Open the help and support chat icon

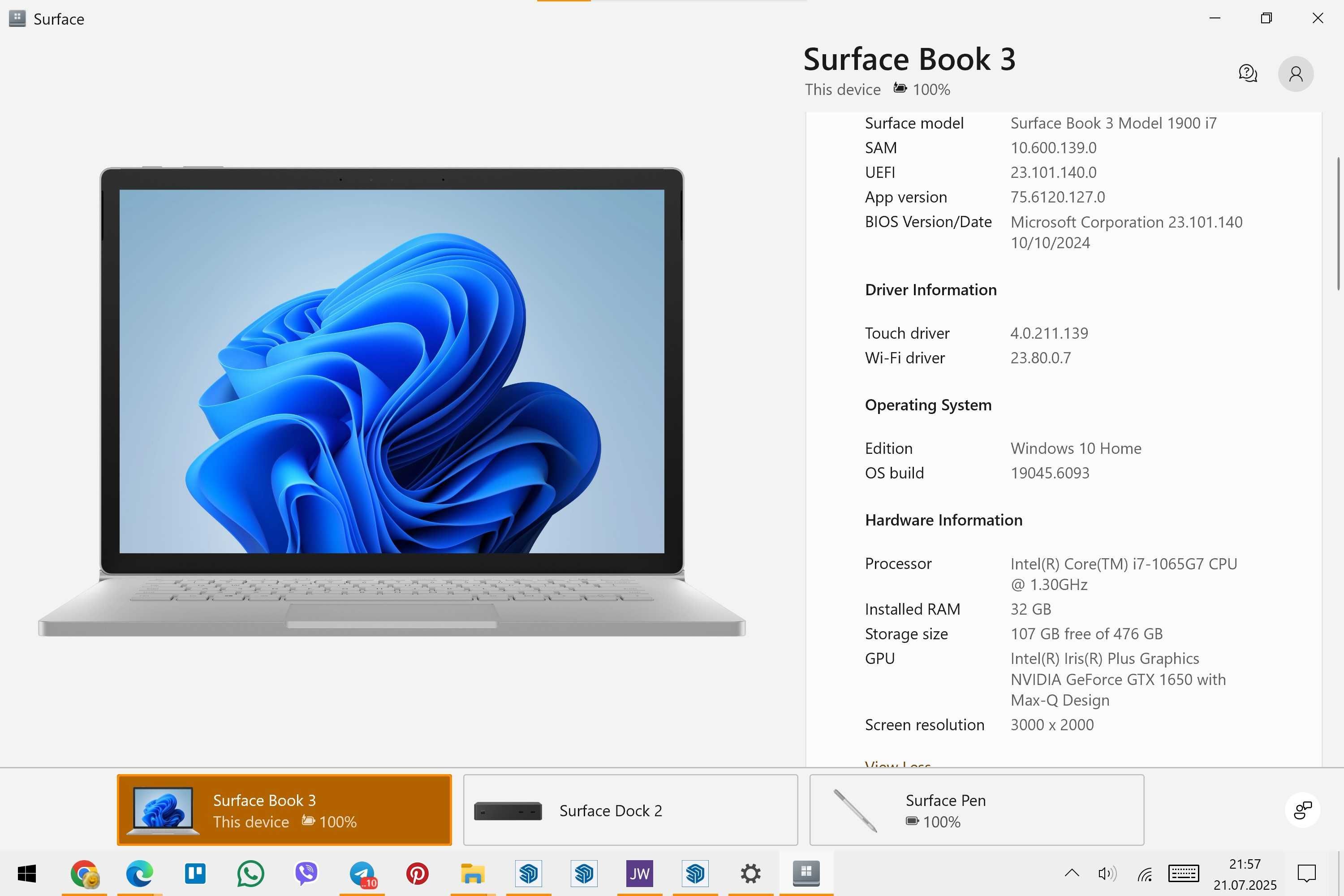coord(1247,74)
